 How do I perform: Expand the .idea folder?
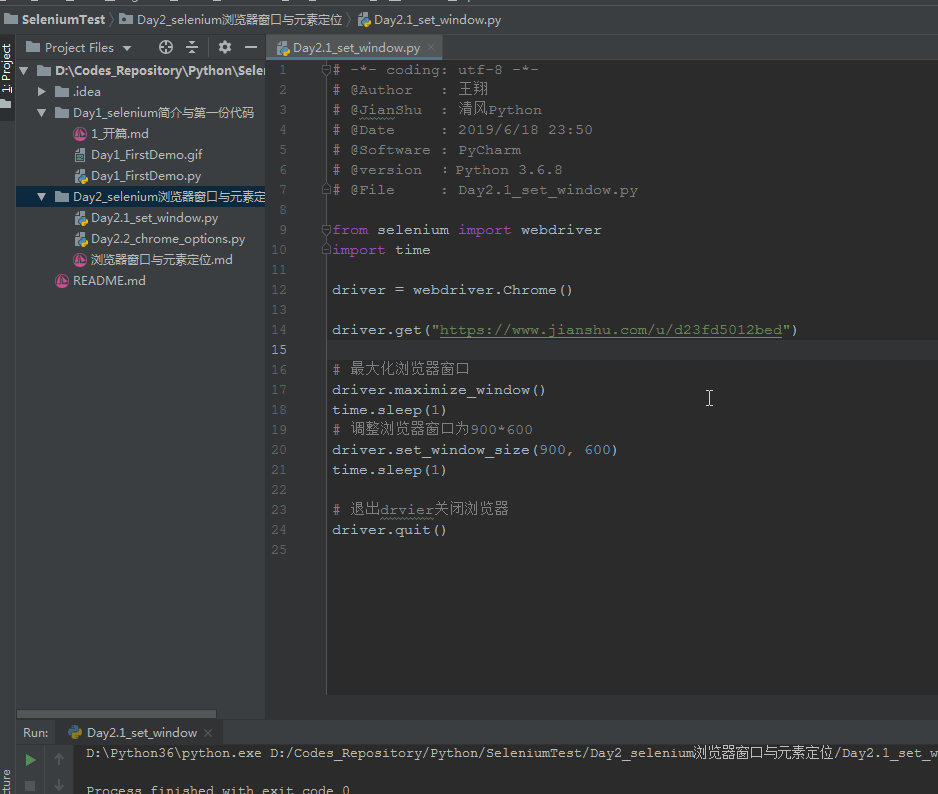point(41,92)
